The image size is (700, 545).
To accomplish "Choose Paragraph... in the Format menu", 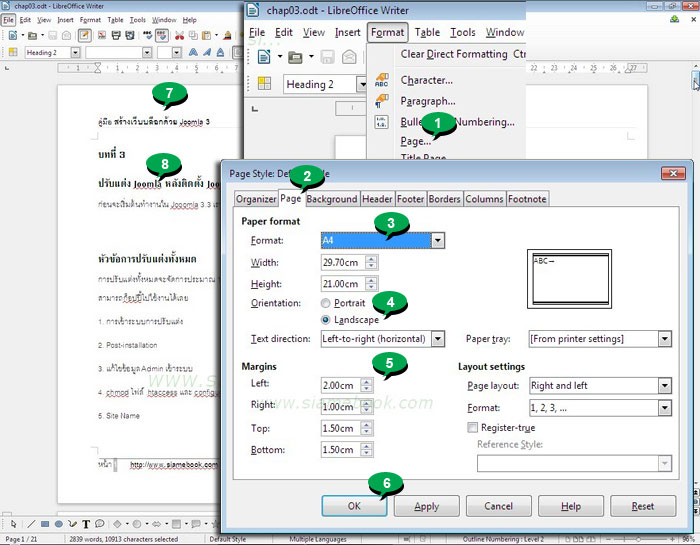I will tap(428, 101).
